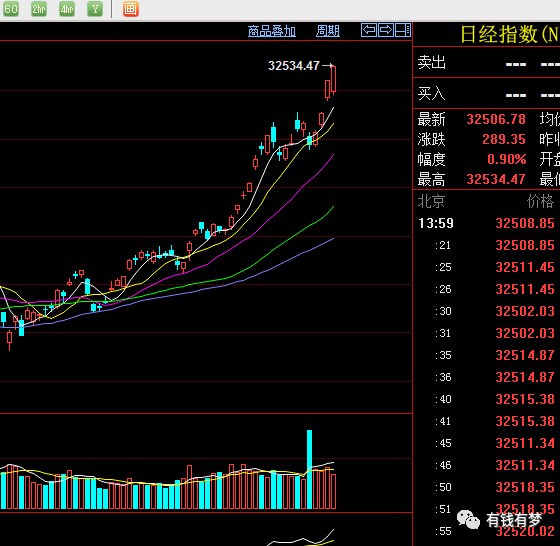Screen dimensions: 560x546
Task: Select the 2hr period icon
Action: point(39,9)
